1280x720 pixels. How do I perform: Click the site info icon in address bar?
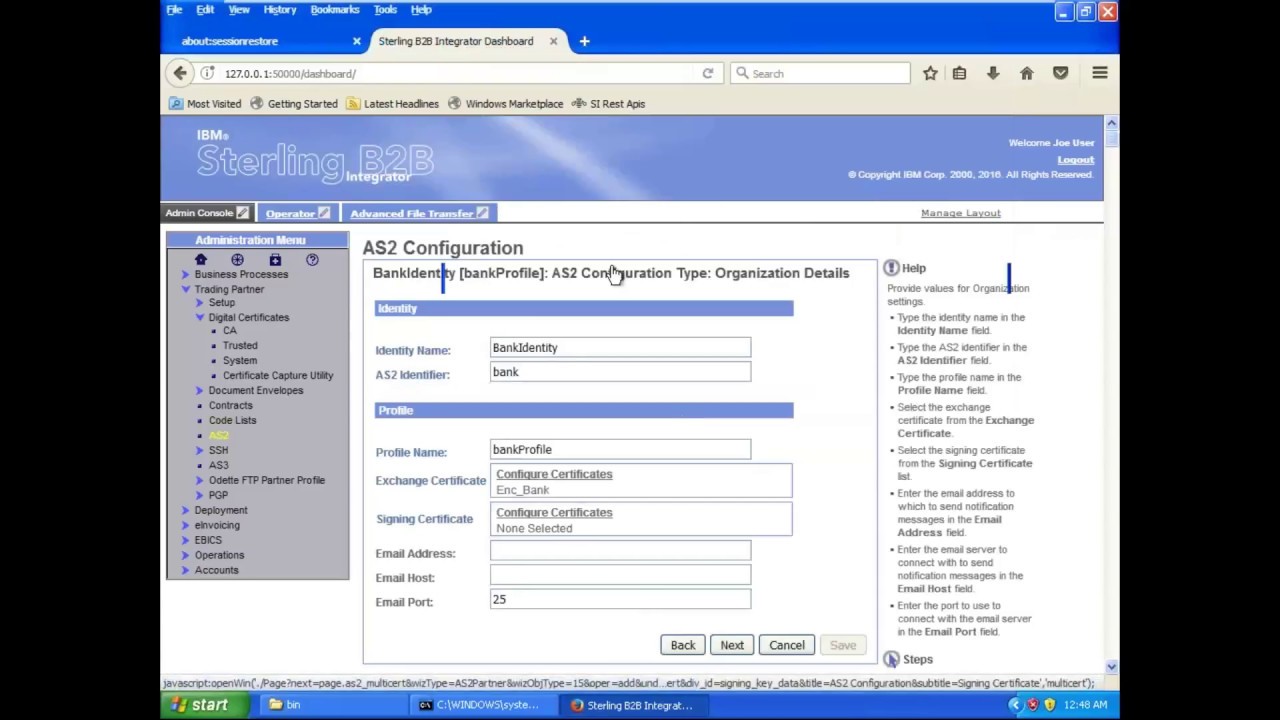(x=207, y=73)
